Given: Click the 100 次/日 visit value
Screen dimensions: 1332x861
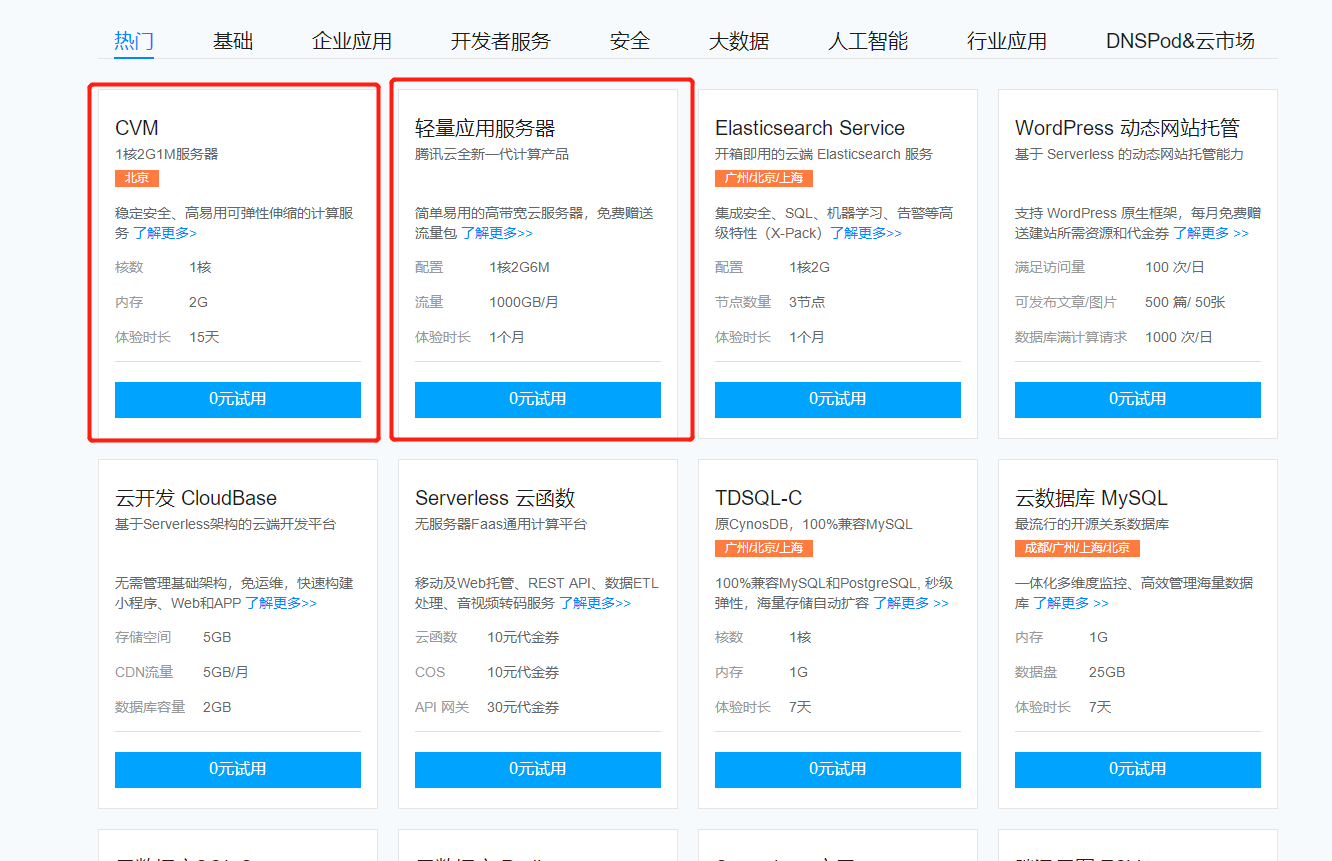Looking at the screenshot, I should click(1175, 267).
